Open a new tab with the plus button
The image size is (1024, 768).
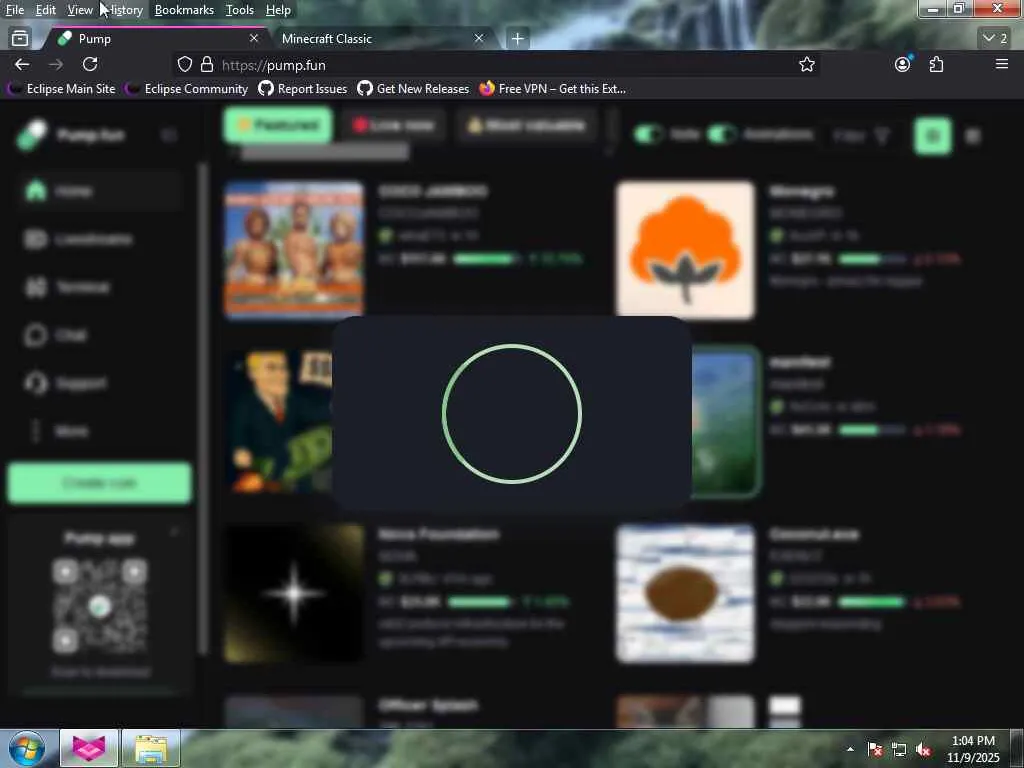point(517,39)
